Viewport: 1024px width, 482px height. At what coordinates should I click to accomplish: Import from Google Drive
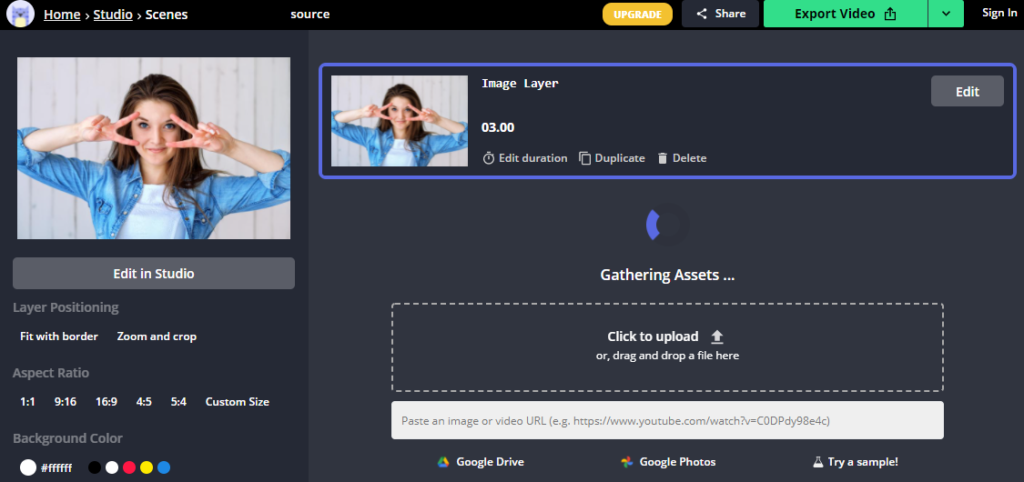490,462
